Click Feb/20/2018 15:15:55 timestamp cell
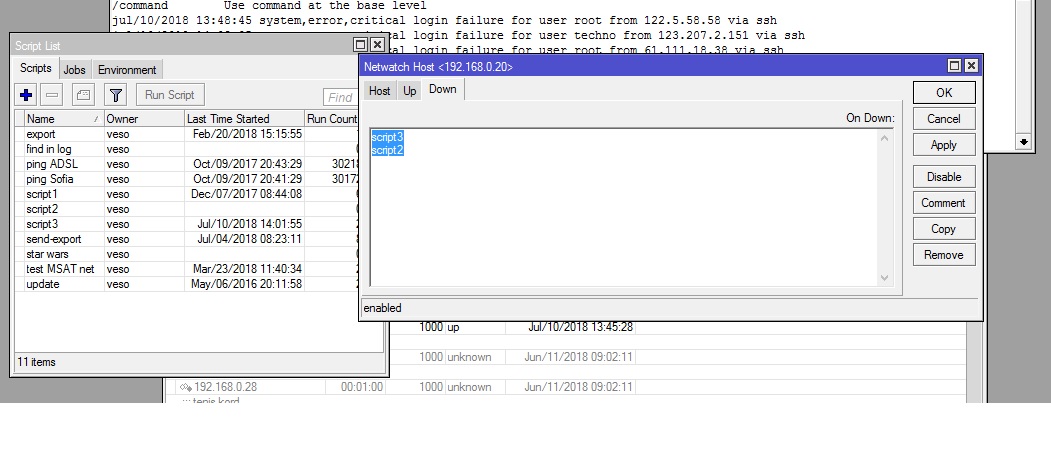1051x460 pixels. pyautogui.click(x=247, y=134)
